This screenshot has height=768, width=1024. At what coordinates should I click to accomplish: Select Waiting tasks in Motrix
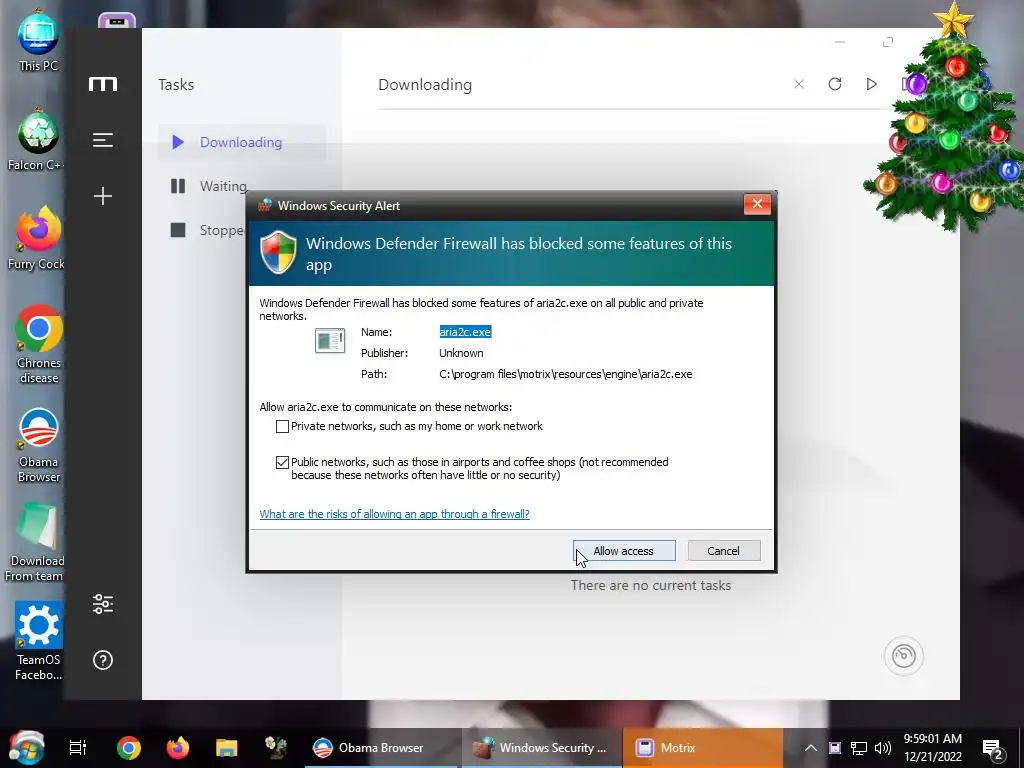(x=209, y=186)
